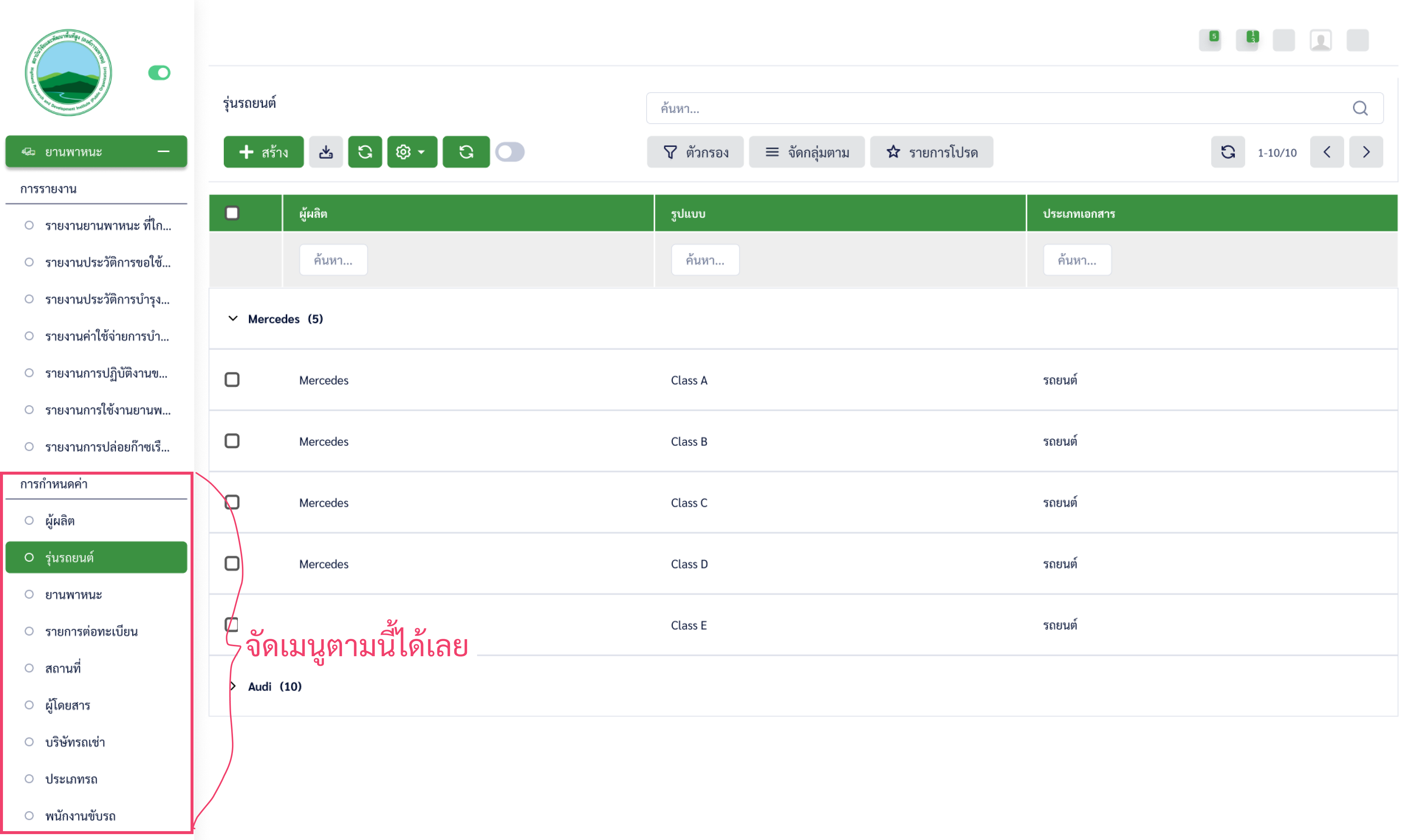This screenshot has width=1418, height=840.
Task: Click the first green refresh icon button
Action: [365, 152]
